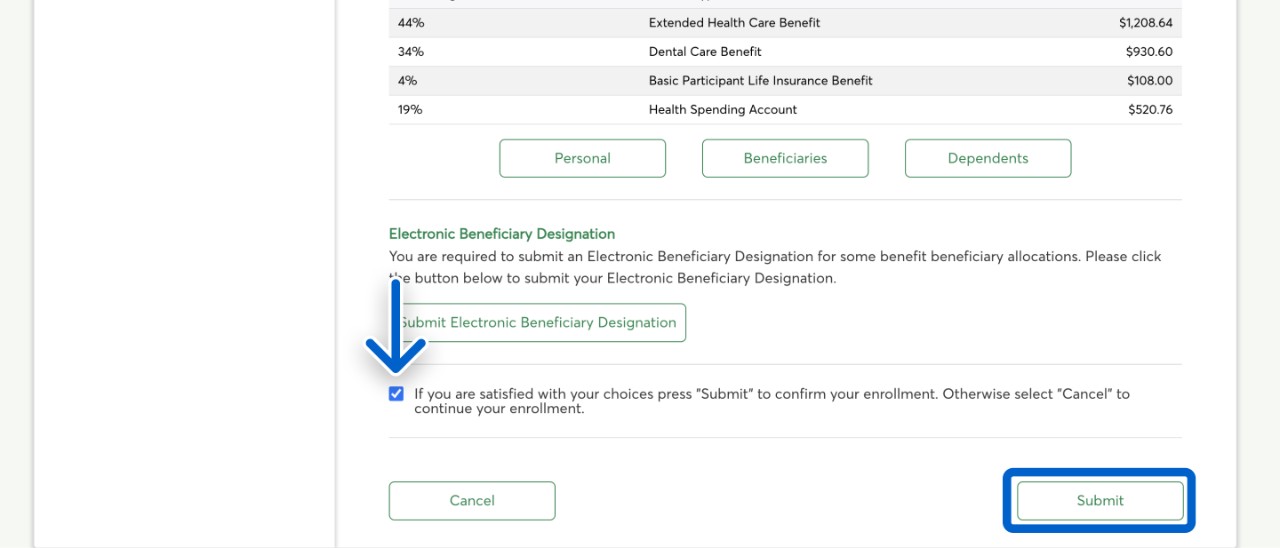The height and width of the screenshot is (548, 1280).
Task: Click the Electronic Beneficiary Designation heading
Action: point(501,234)
